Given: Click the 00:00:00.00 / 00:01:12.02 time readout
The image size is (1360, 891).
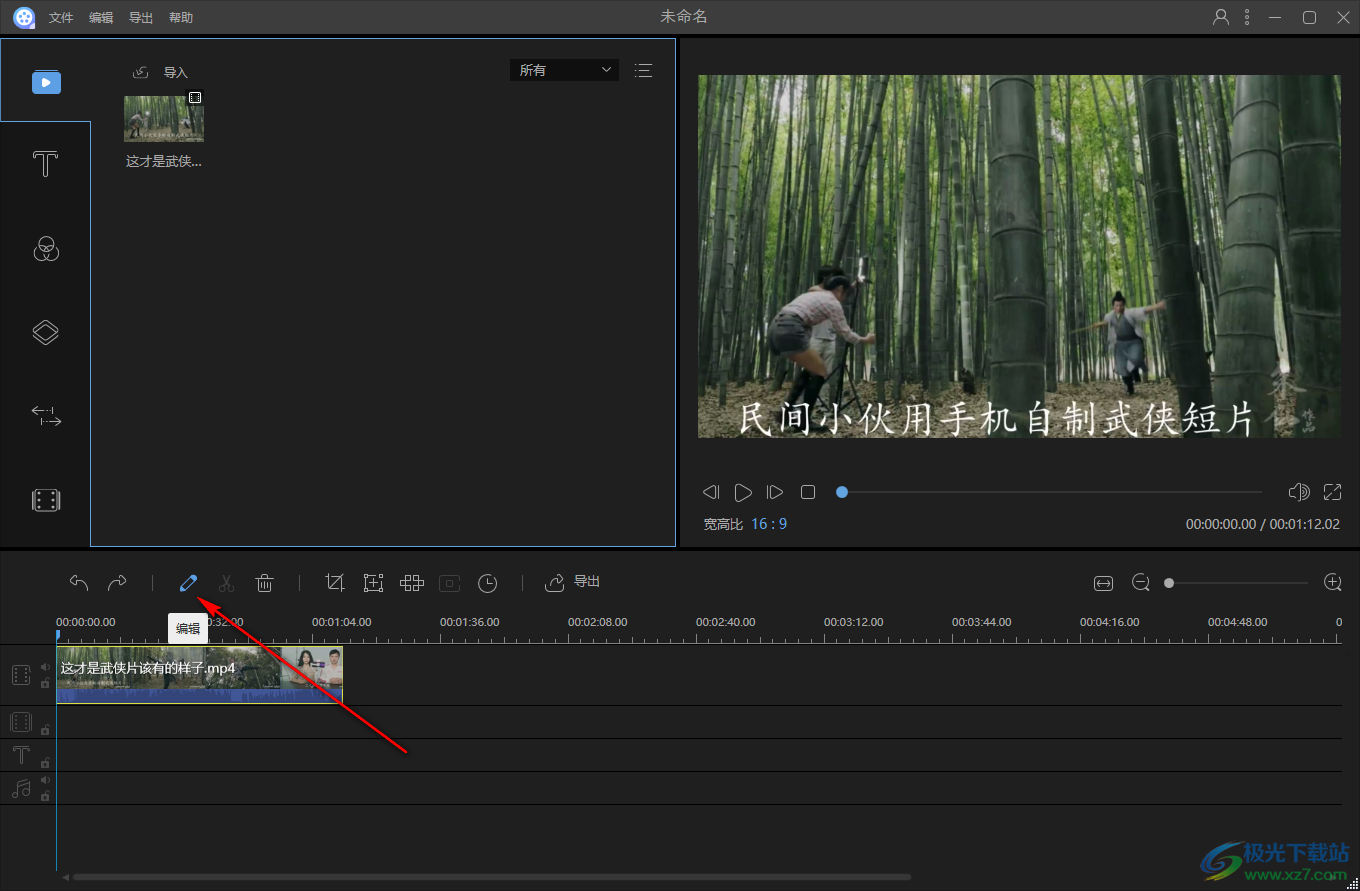Looking at the screenshot, I should 1263,524.
